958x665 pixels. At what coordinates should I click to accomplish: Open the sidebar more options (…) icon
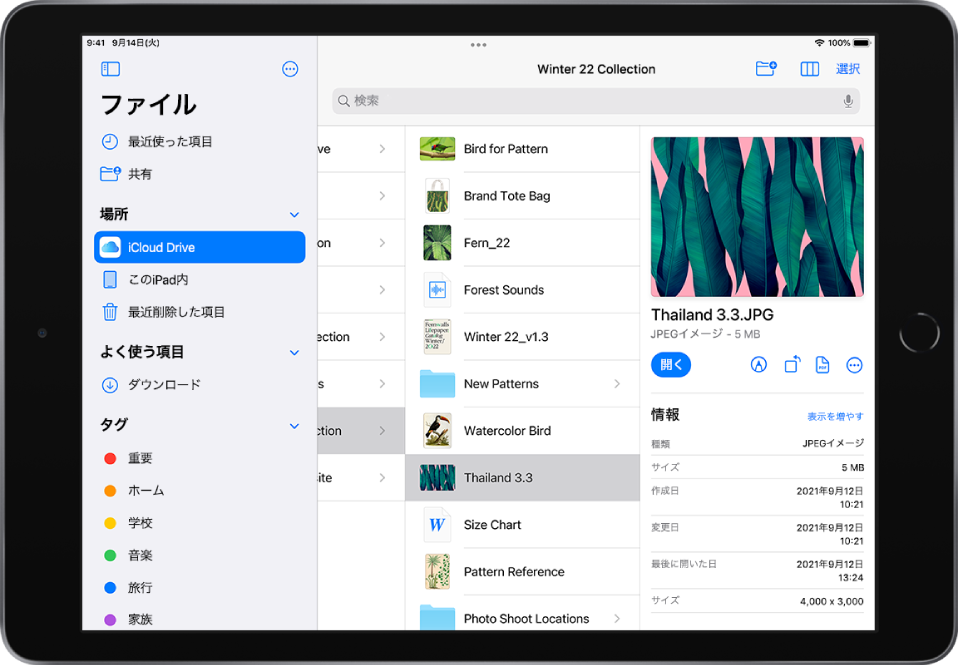pyautogui.click(x=289, y=69)
